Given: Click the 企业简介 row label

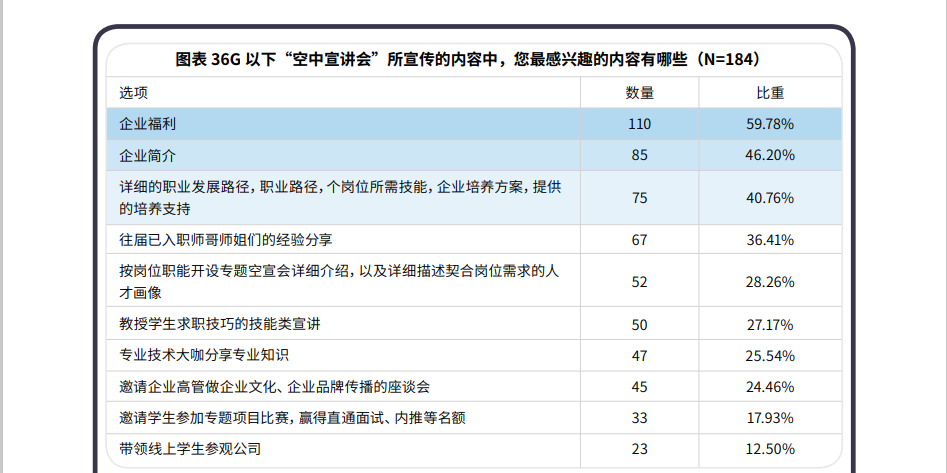Looking at the screenshot, I should [148, 155].
